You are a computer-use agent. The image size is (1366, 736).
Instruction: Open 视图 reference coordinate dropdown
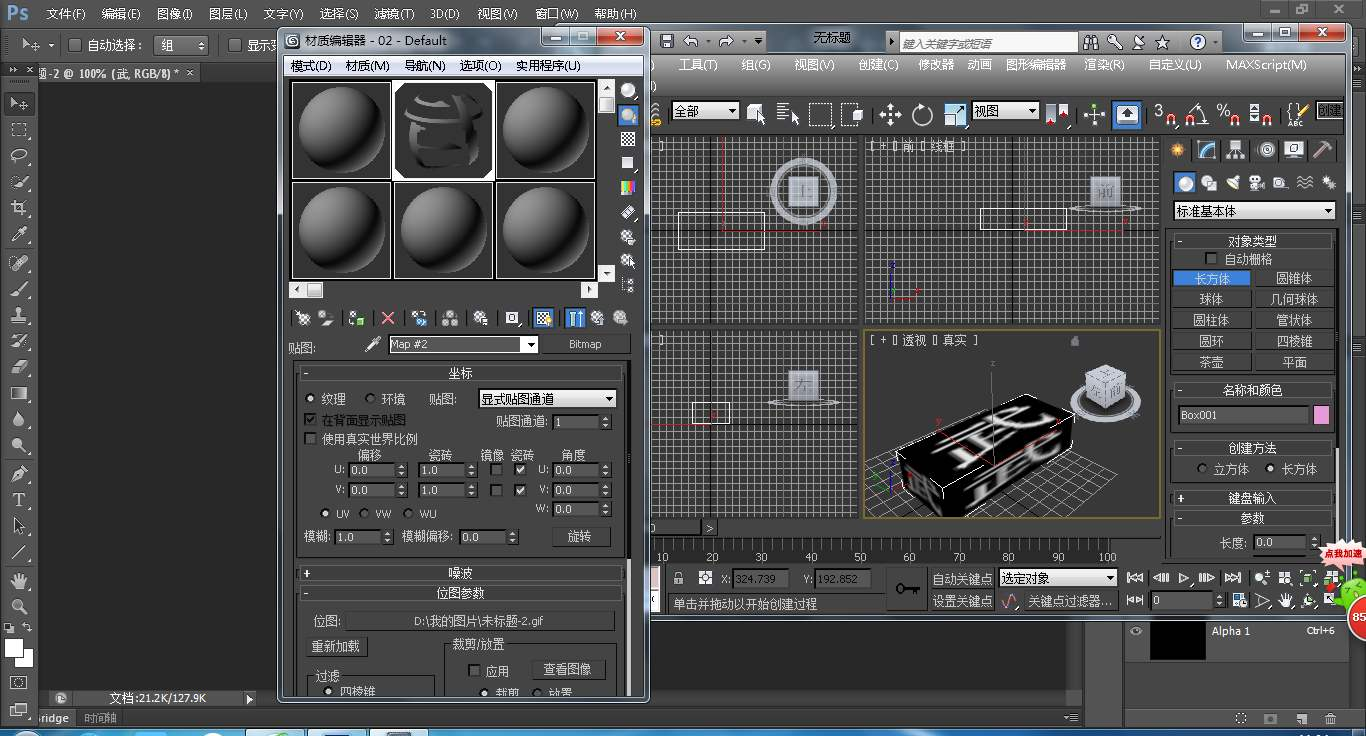pyautogui.click(x=1006, y=111)
